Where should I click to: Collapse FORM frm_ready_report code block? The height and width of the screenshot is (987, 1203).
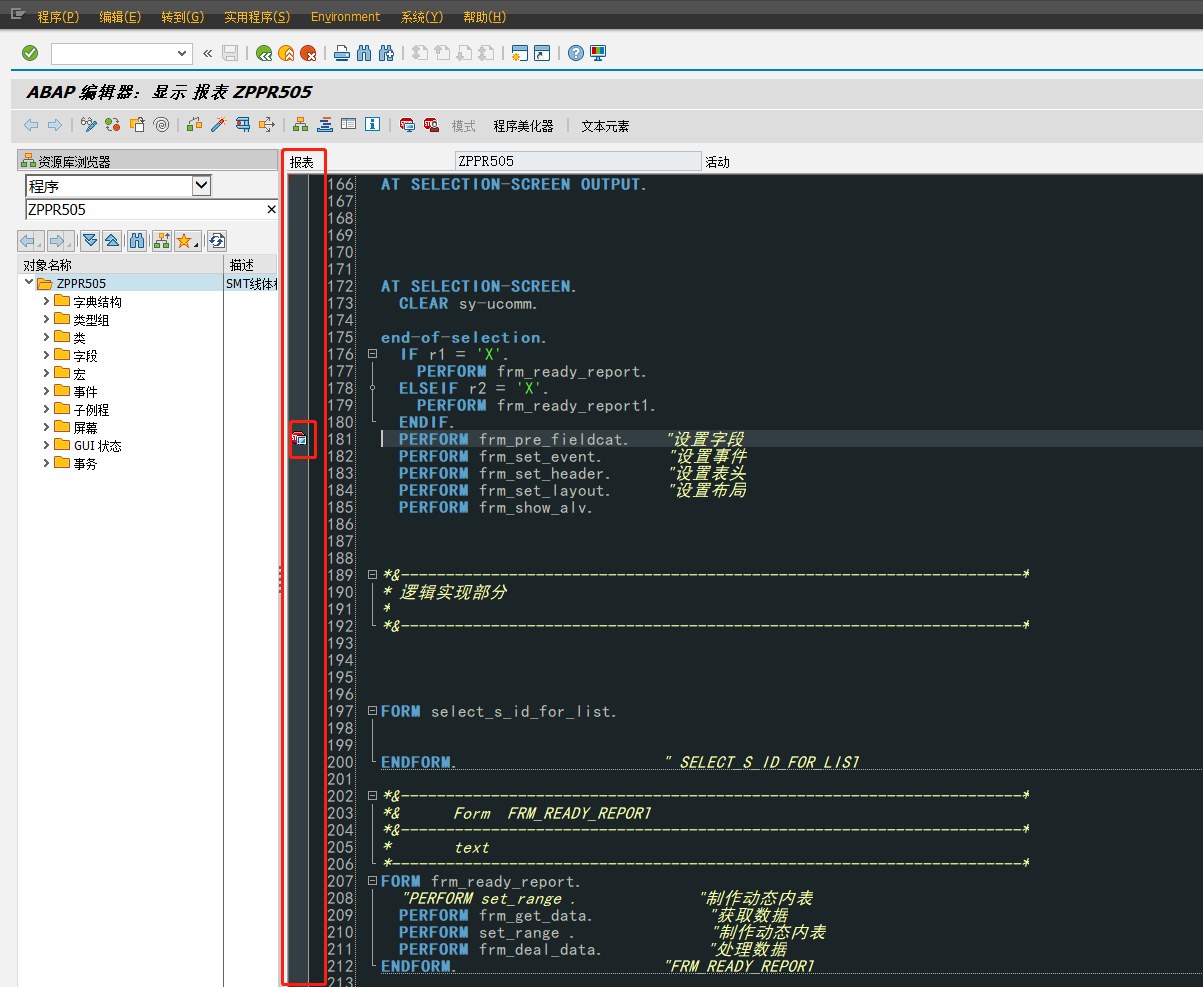pos(372,881)
